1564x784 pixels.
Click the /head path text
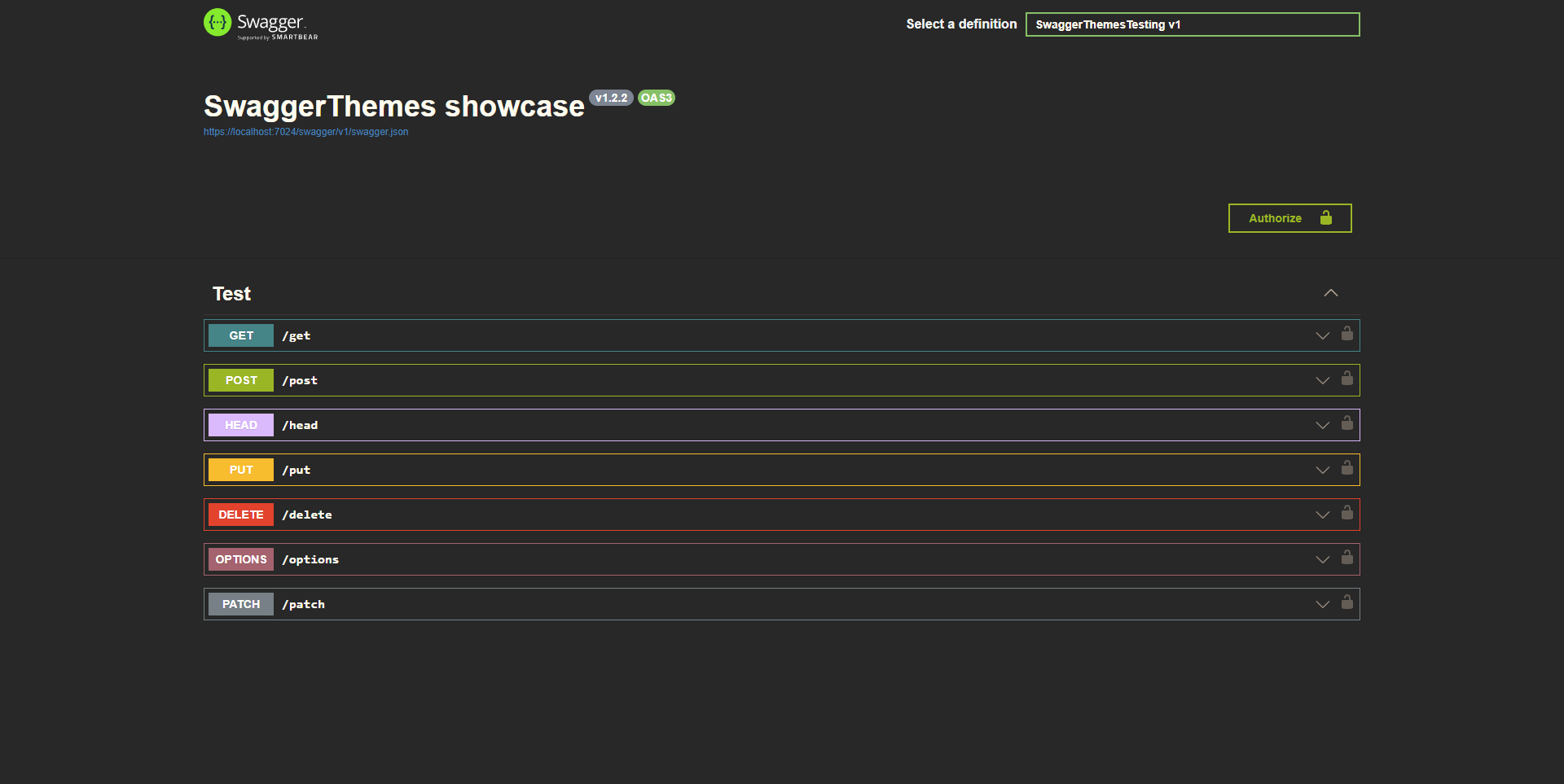300,425
